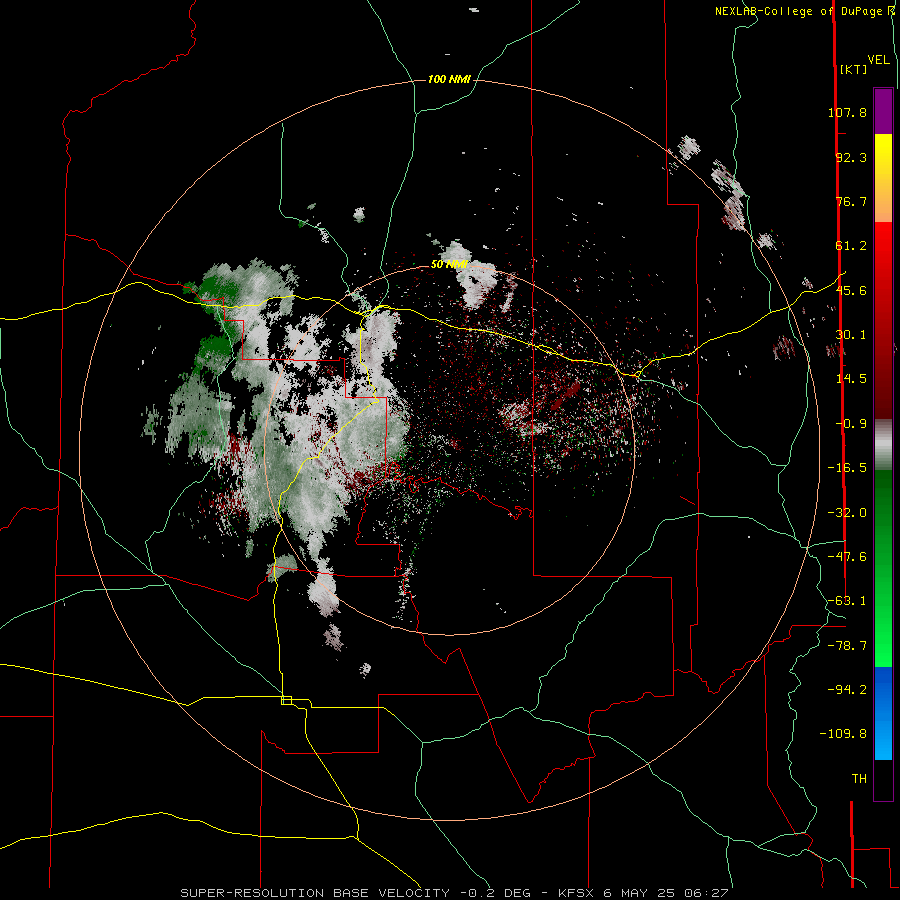Click the 107.8 value on velocity scale
900x900 pixels.
coord(847,112)
